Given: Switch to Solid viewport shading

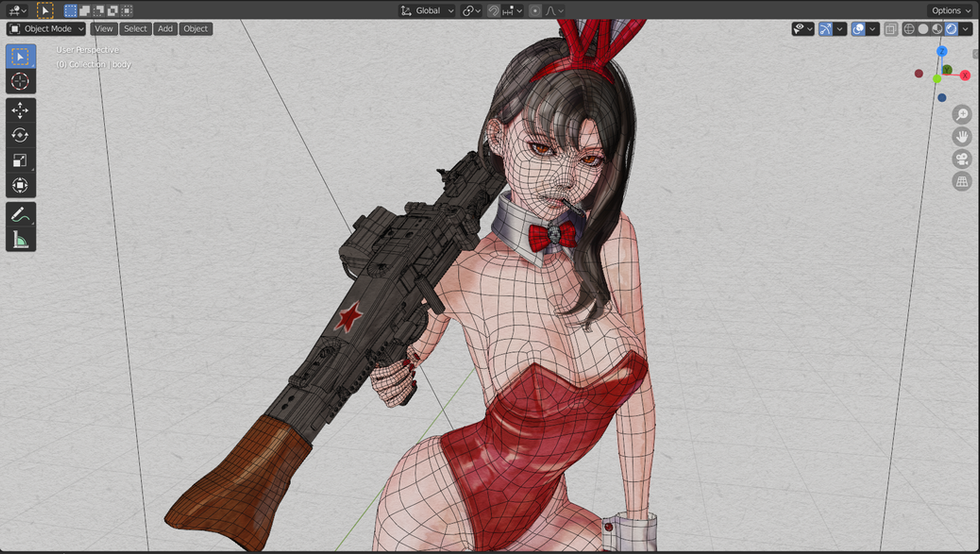Looking at the screenshot, I should [x=923, y=29].
